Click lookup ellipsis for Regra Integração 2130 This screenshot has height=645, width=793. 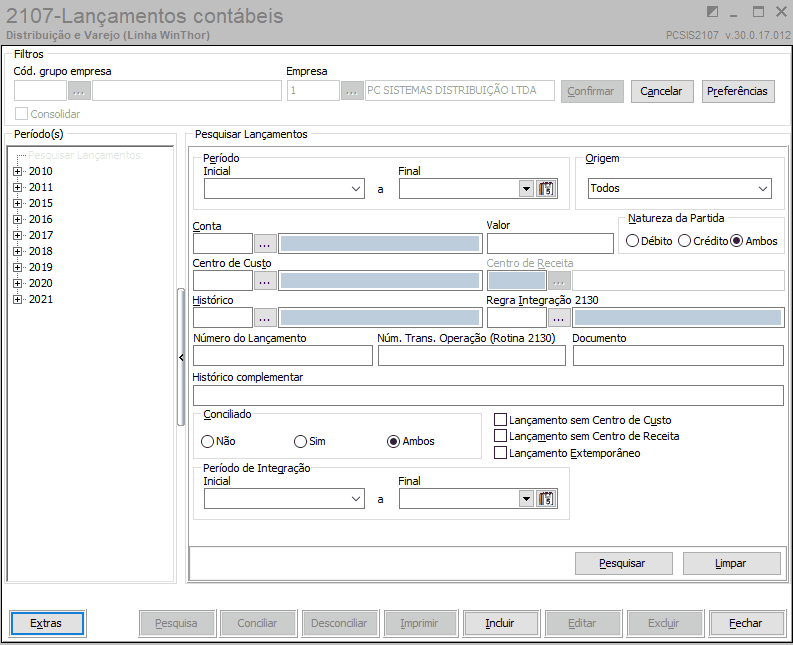pyautogui.click(x=558, y=318)
